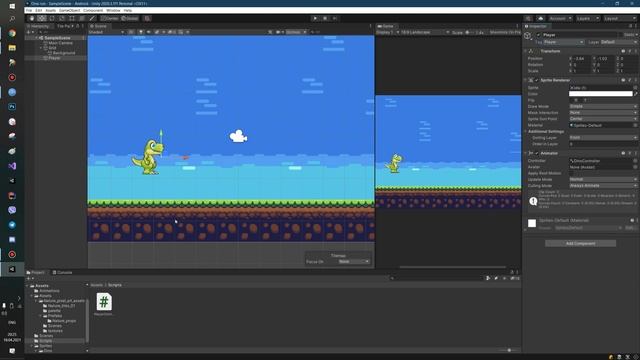Open Scene camera settings icon
This screenshot has width=640, height=360.
coord(279,32)
